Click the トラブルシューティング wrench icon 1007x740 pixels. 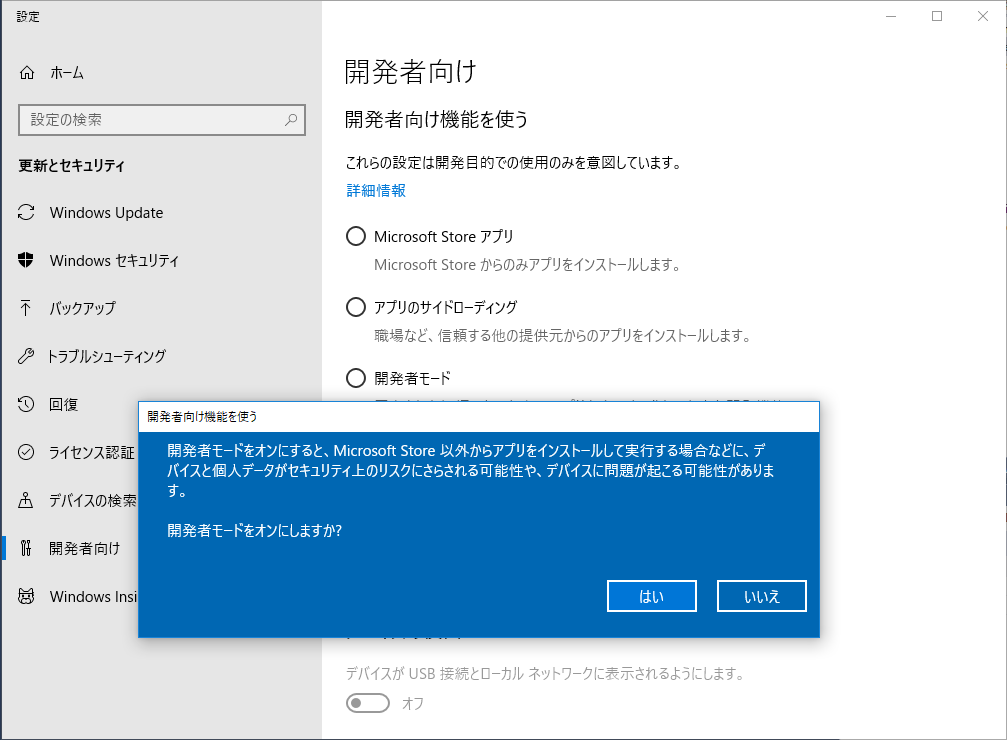pyautogui.click(x=26, y=356)
